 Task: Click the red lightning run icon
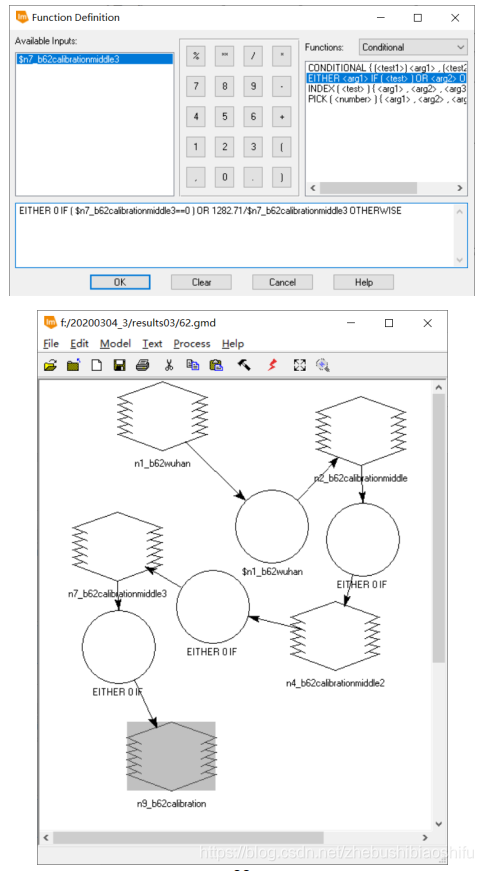[271, 365]
